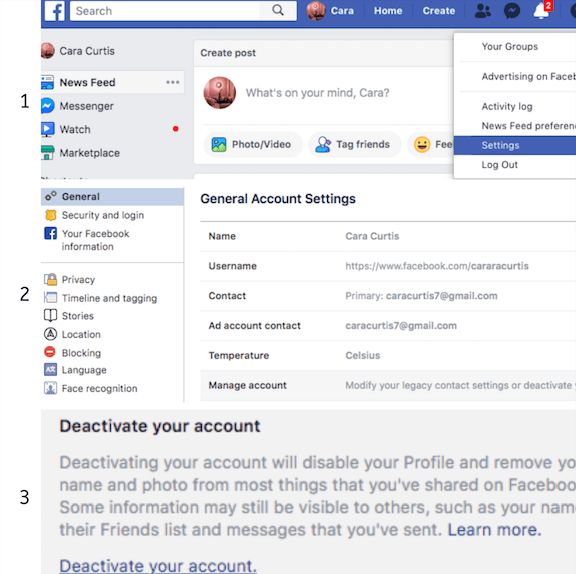Viewport: 576px width, 574px height.
Task: Open Marketplace from left sidebar
Action: 90,153
